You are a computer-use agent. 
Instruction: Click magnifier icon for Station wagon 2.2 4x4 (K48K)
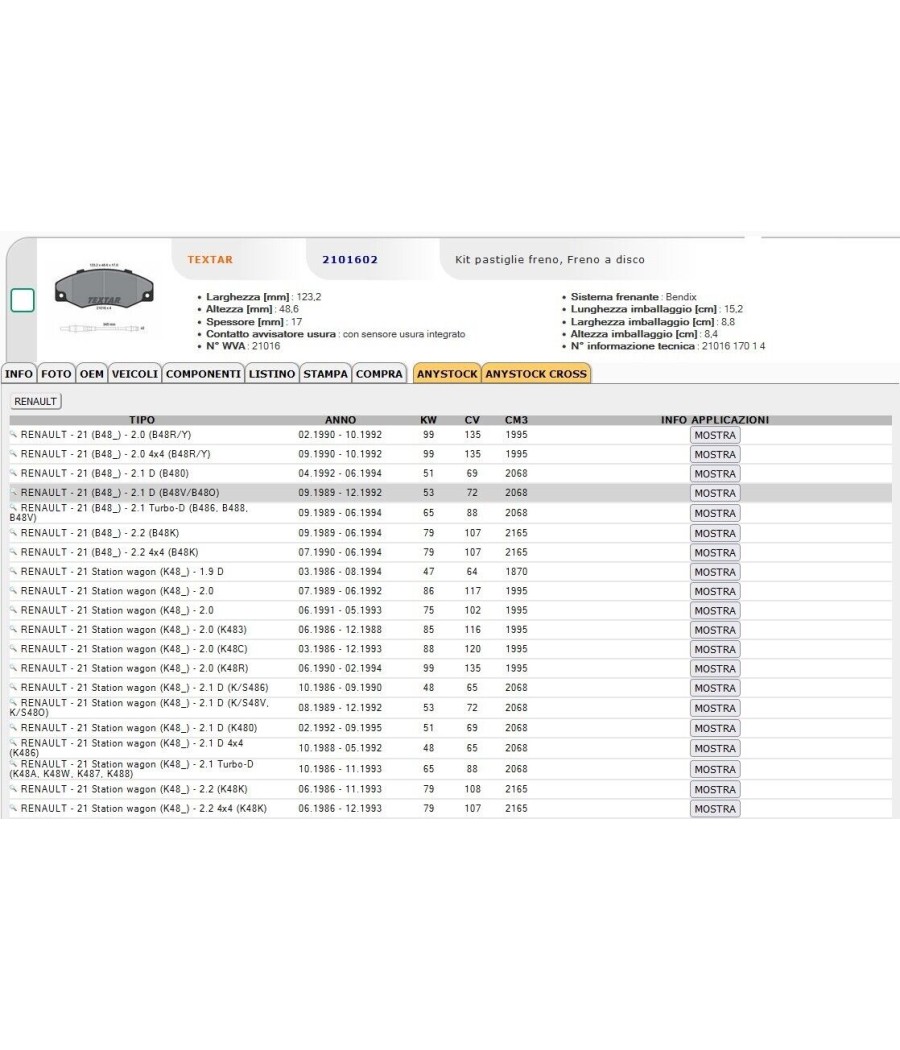[x=13, y=809]
